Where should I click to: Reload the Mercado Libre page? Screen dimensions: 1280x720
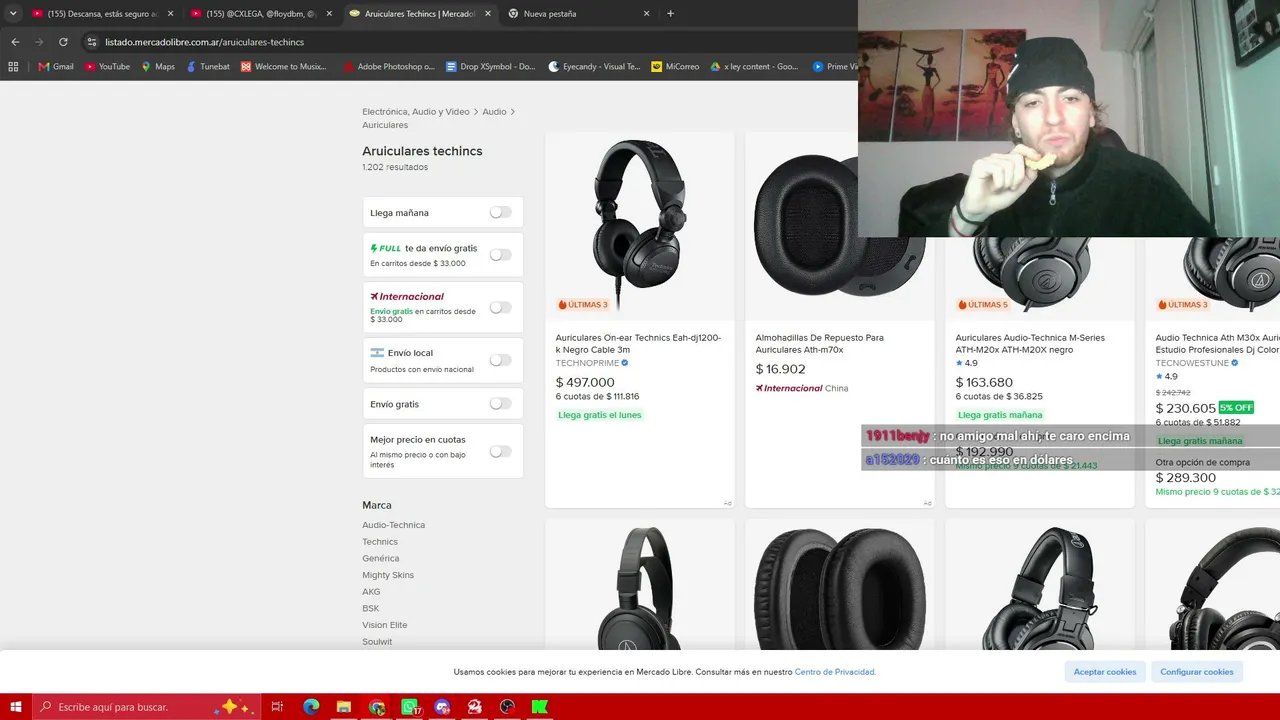tap(63, 42)
